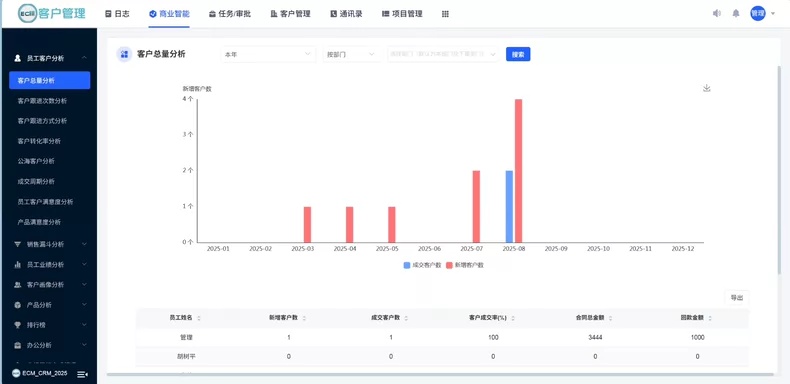Open the apps grid icon

point(445,14)
